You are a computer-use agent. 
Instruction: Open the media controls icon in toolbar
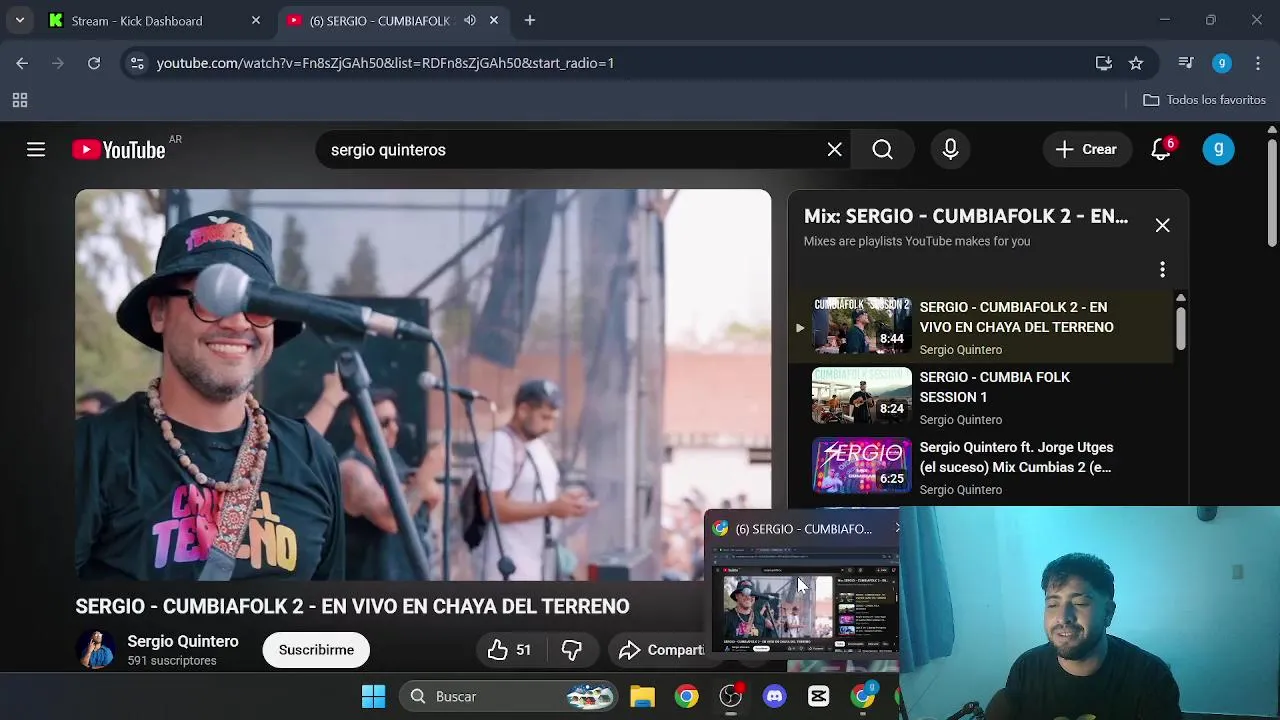click(1186, 63)
